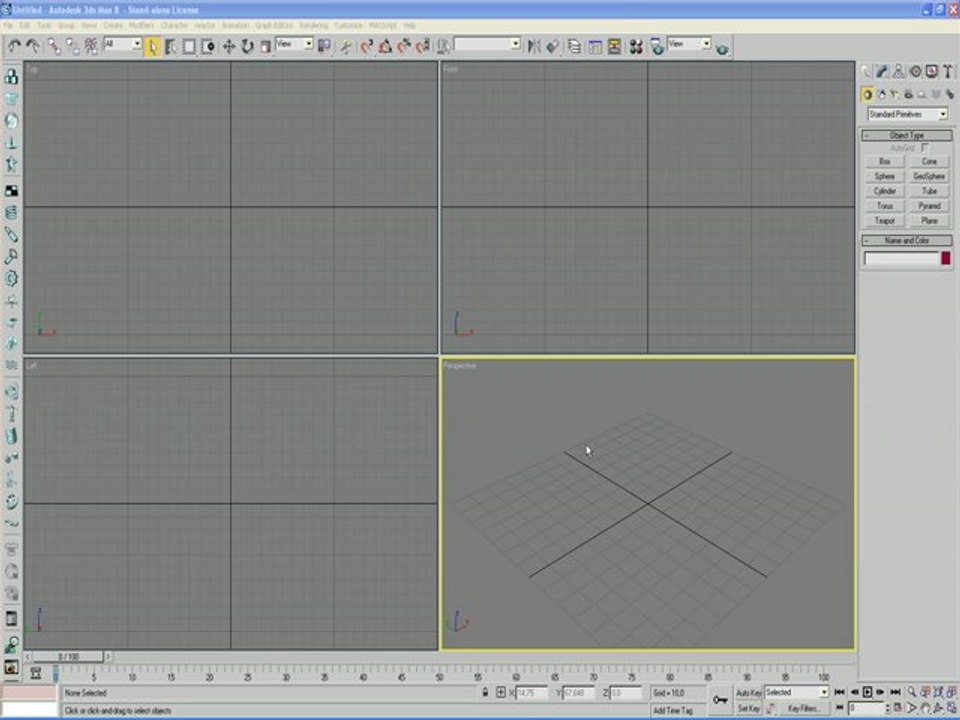This screenshot has height=720, width=960.
Task: Open Select by Name dialog icon
Action: pyautogui.click(x=171, y=47)
